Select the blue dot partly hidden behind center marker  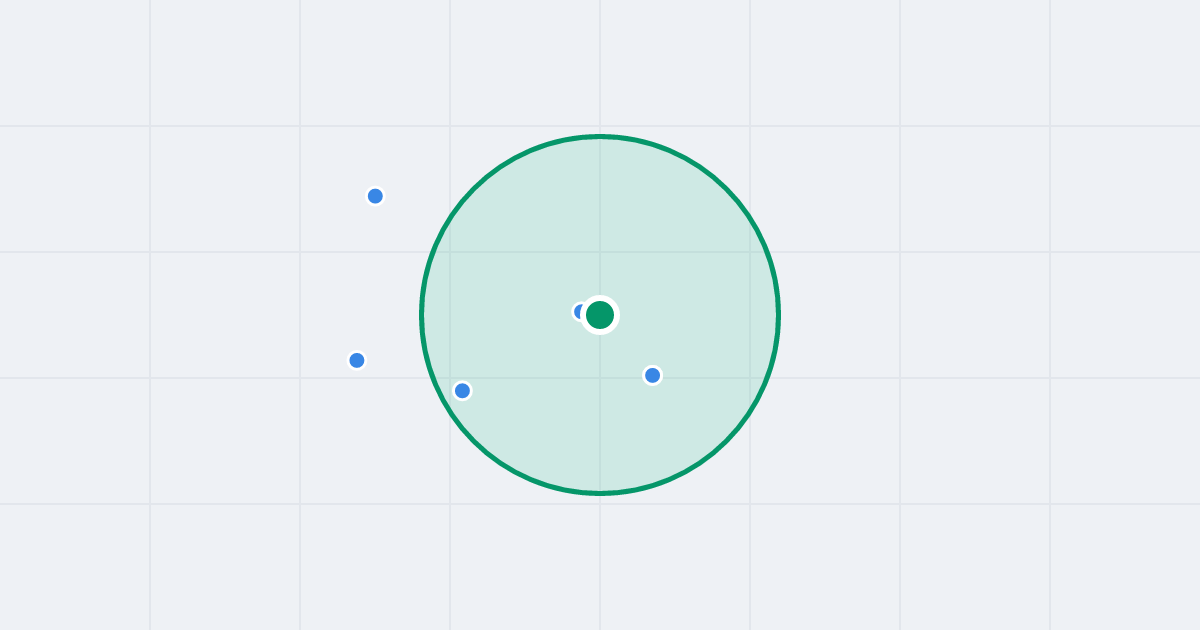(579, 312)
